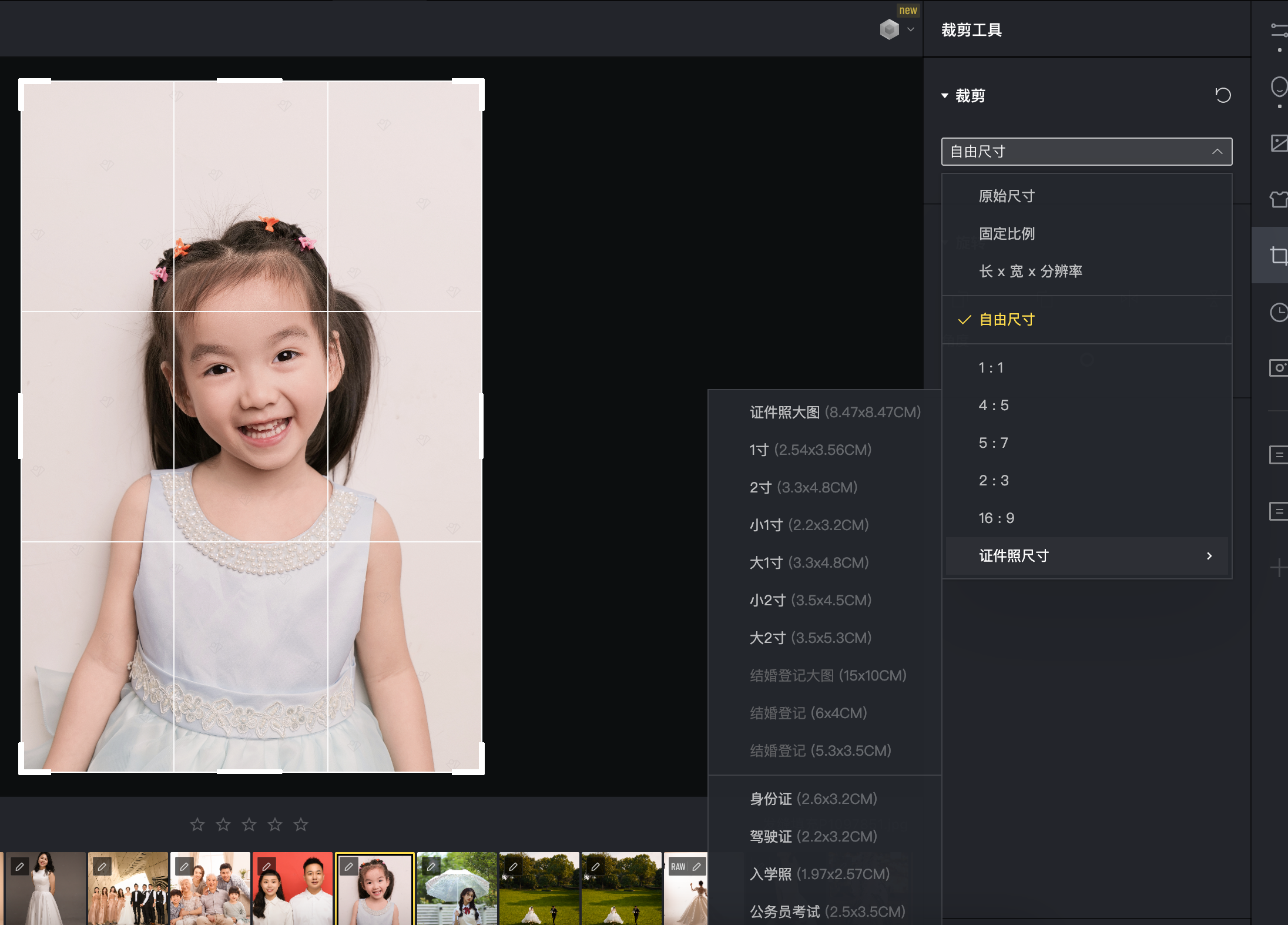Click edit pencil on red background thumbnail
The width and height of the screenshot is (1288, 925).
tap(266, 867)
